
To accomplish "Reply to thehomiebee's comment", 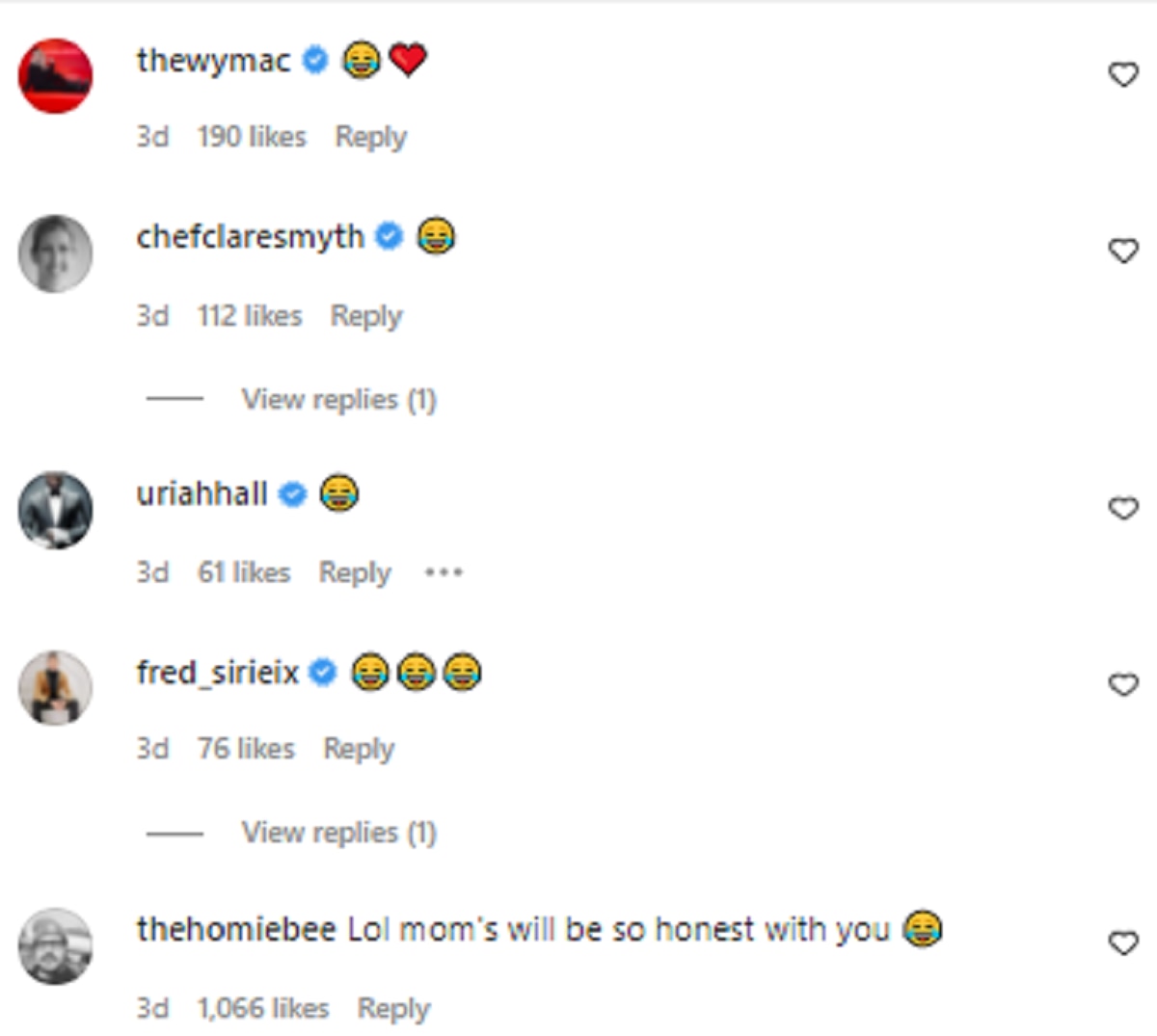I will coord(393,1009).
